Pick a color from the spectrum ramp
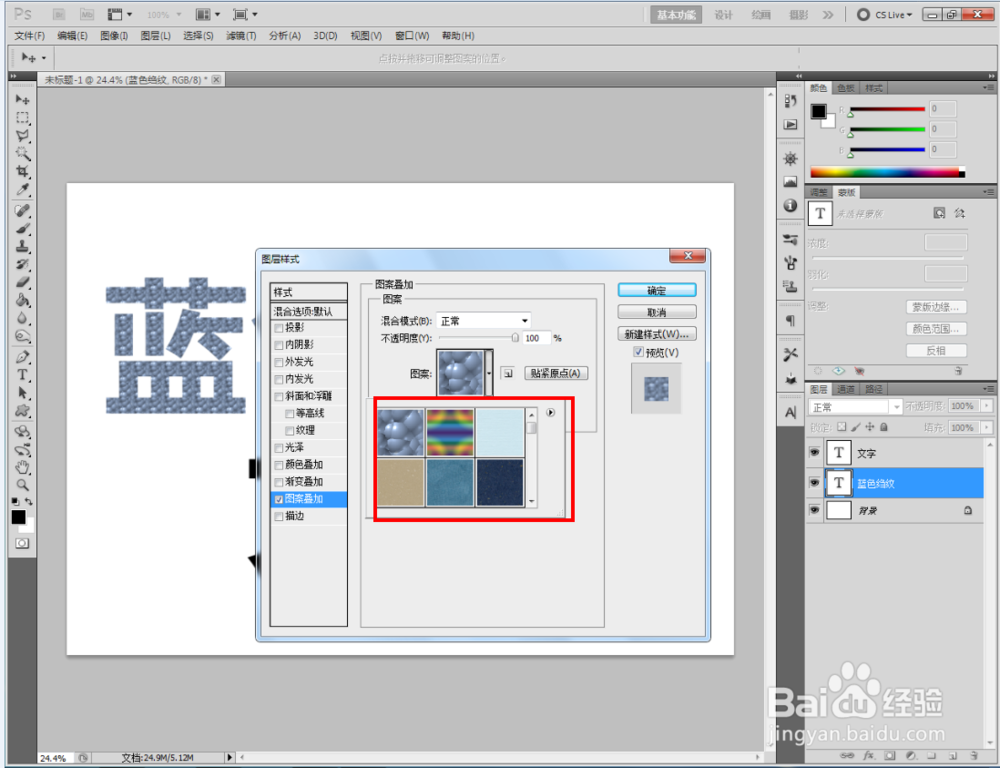The height and width of the screenshot is (768, 1000). point(887,172)
